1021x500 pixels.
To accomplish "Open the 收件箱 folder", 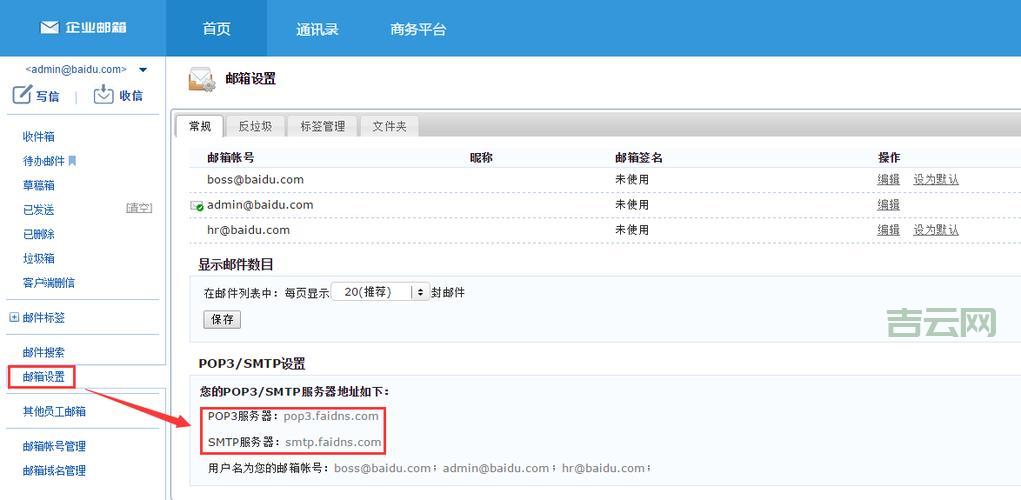I will tap(38, 137).
